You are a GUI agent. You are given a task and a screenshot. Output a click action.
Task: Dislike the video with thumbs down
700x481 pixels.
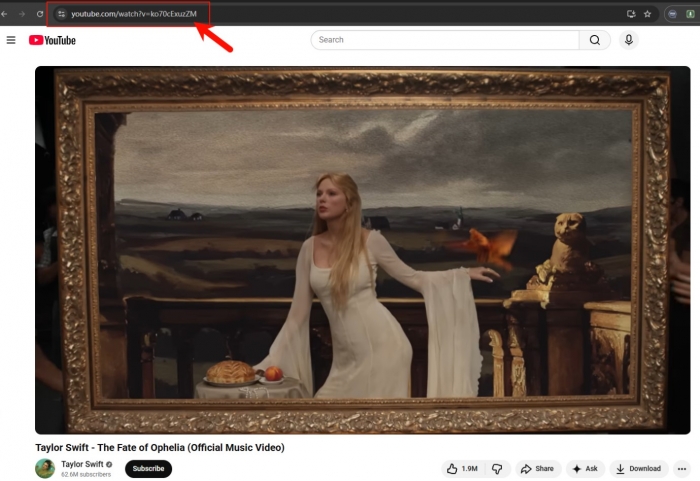(497, 468)
